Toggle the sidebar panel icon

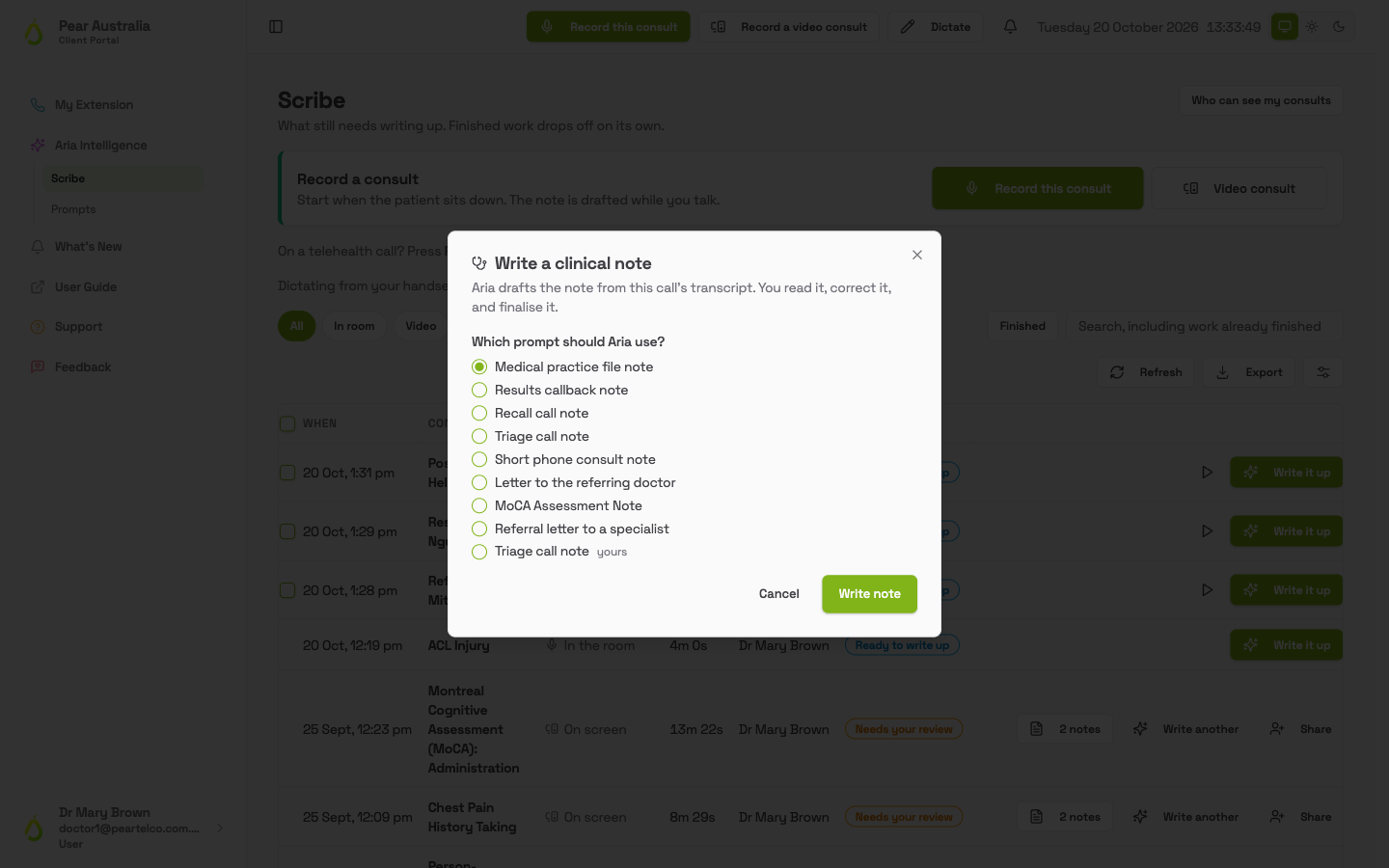click(276, 27)
